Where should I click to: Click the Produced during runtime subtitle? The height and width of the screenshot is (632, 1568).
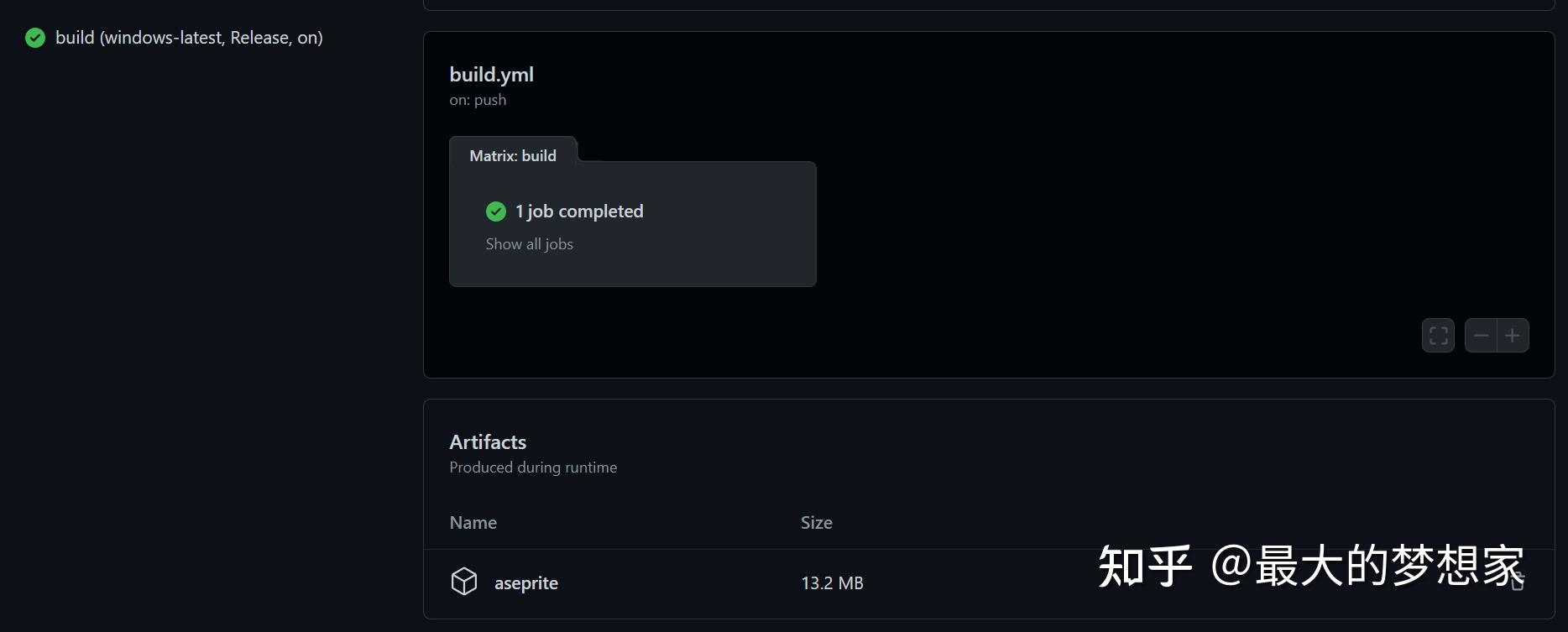coord(533,467)
